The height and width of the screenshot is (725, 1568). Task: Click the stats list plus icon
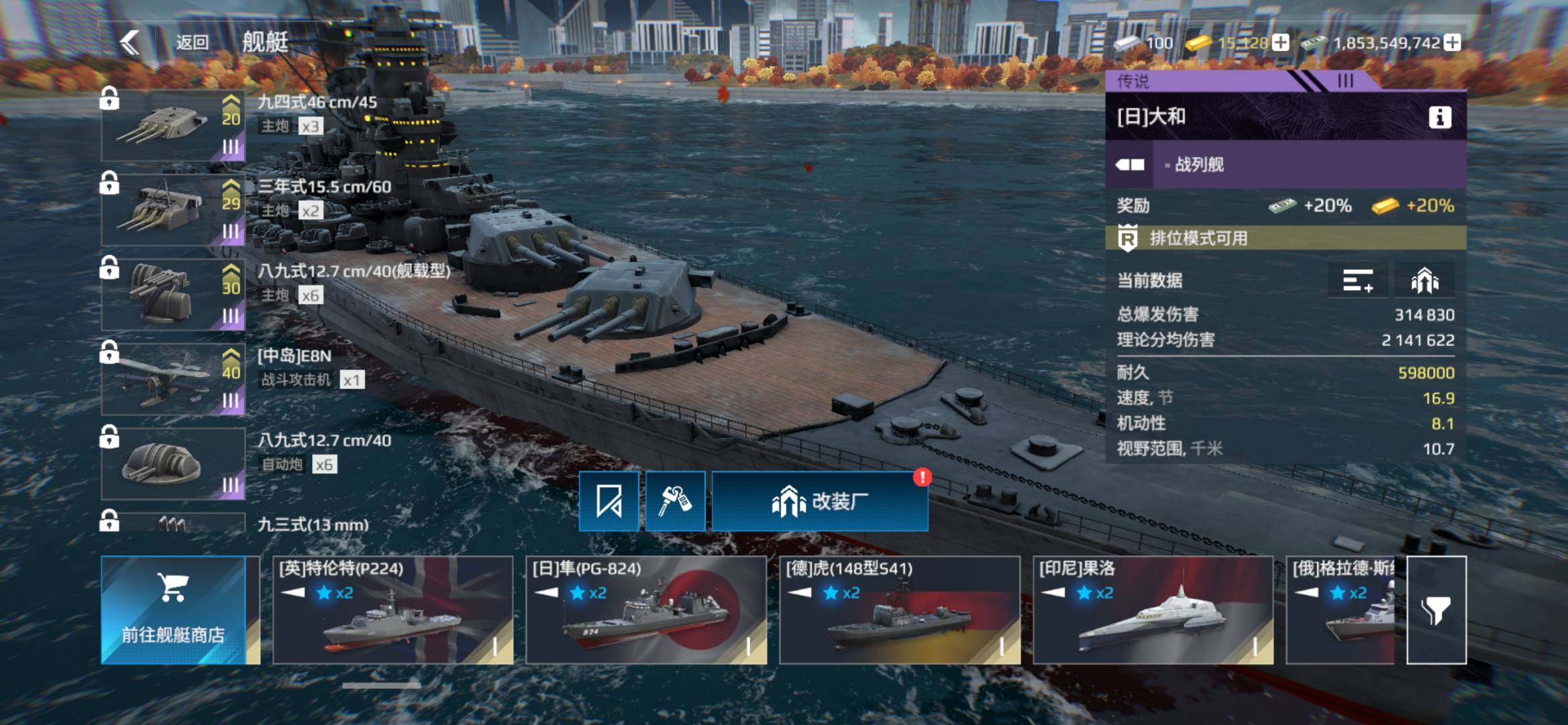[x=1358, y=281]
